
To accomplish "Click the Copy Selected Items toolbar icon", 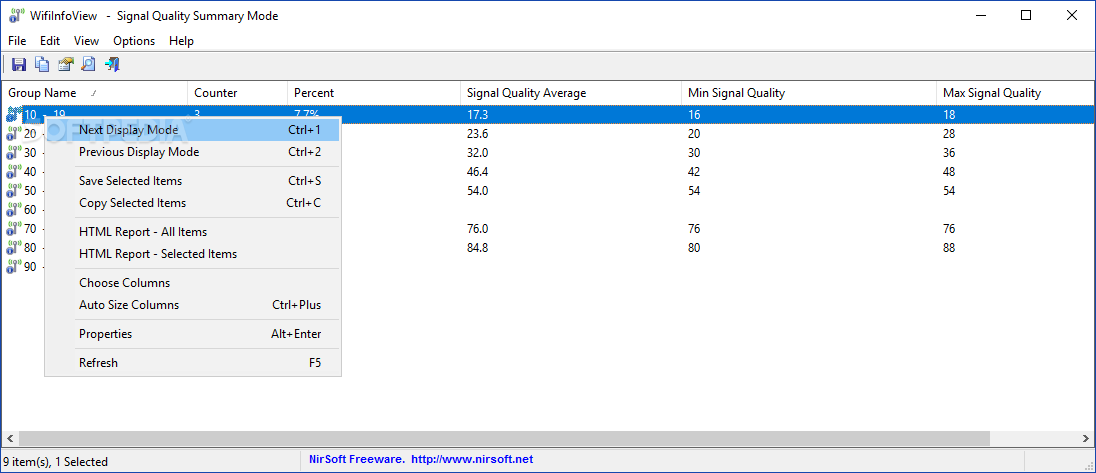I will [x=42, y=65].
